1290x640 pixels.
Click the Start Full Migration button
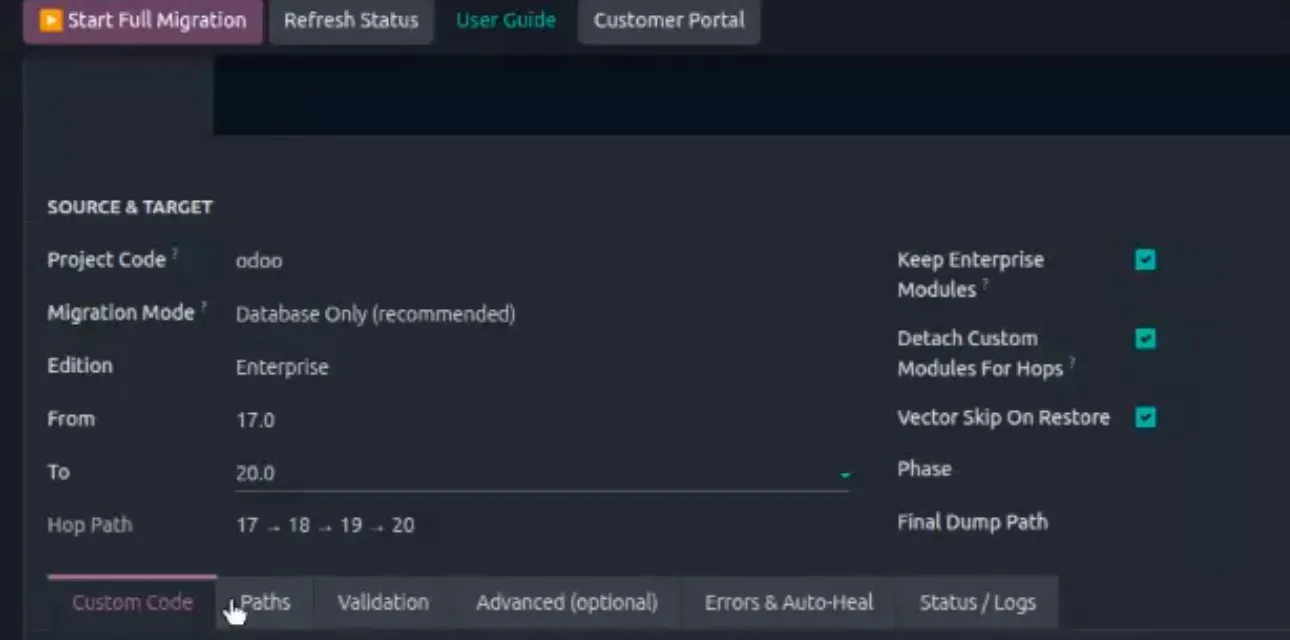[x=143, y=21]
